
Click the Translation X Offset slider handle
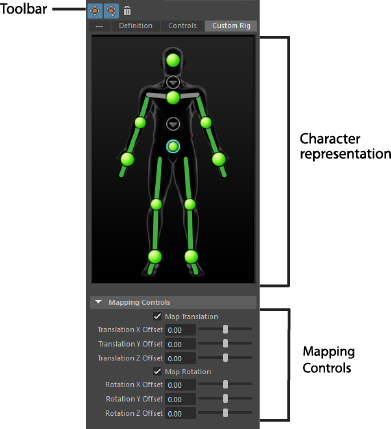pos(226,329)
